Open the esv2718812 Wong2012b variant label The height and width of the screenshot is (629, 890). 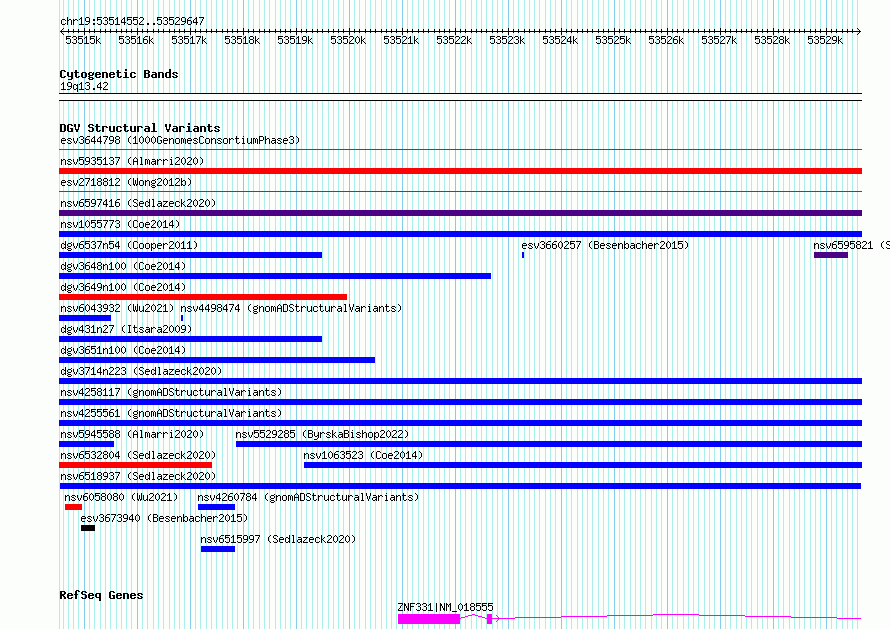[126, 182]
